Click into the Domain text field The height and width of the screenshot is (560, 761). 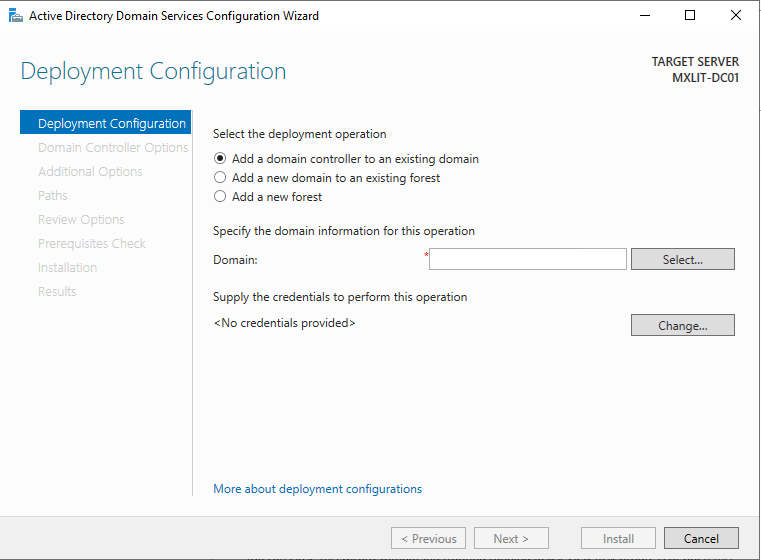click(527, 259)
